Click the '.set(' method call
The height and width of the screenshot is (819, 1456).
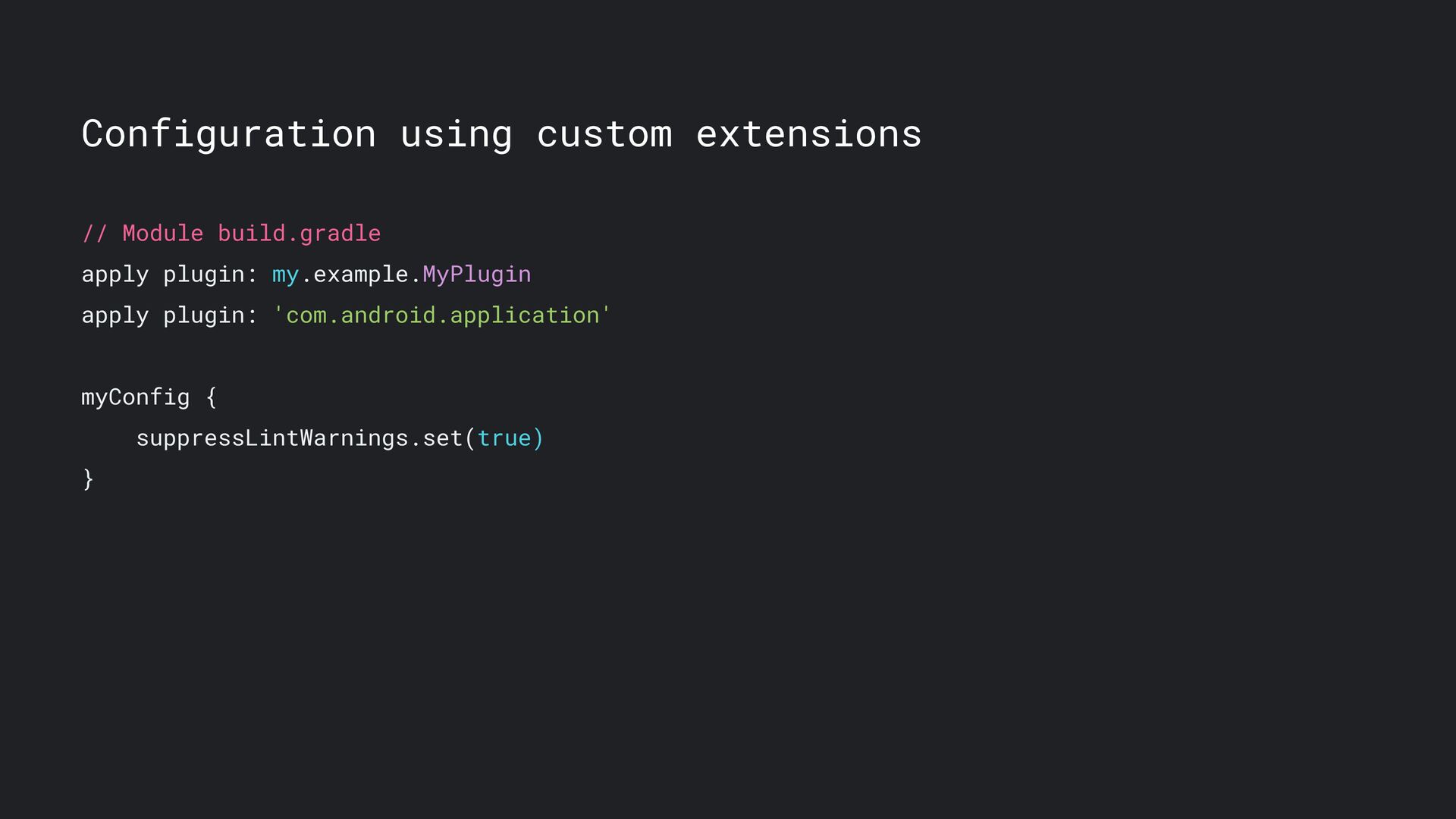click(x=443, y=438)
